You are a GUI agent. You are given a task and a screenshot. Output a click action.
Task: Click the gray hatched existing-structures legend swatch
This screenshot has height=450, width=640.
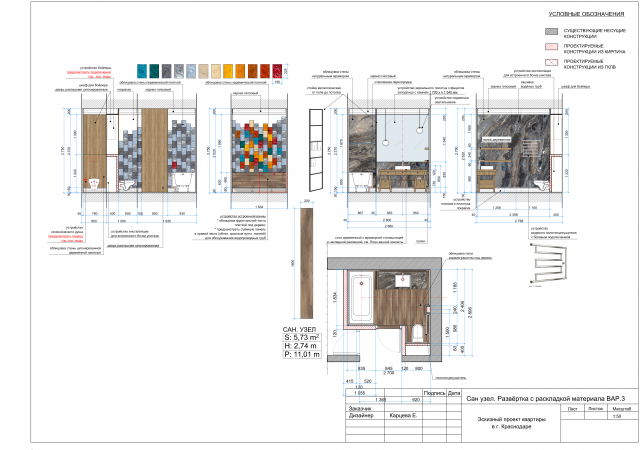click(551, 31)
